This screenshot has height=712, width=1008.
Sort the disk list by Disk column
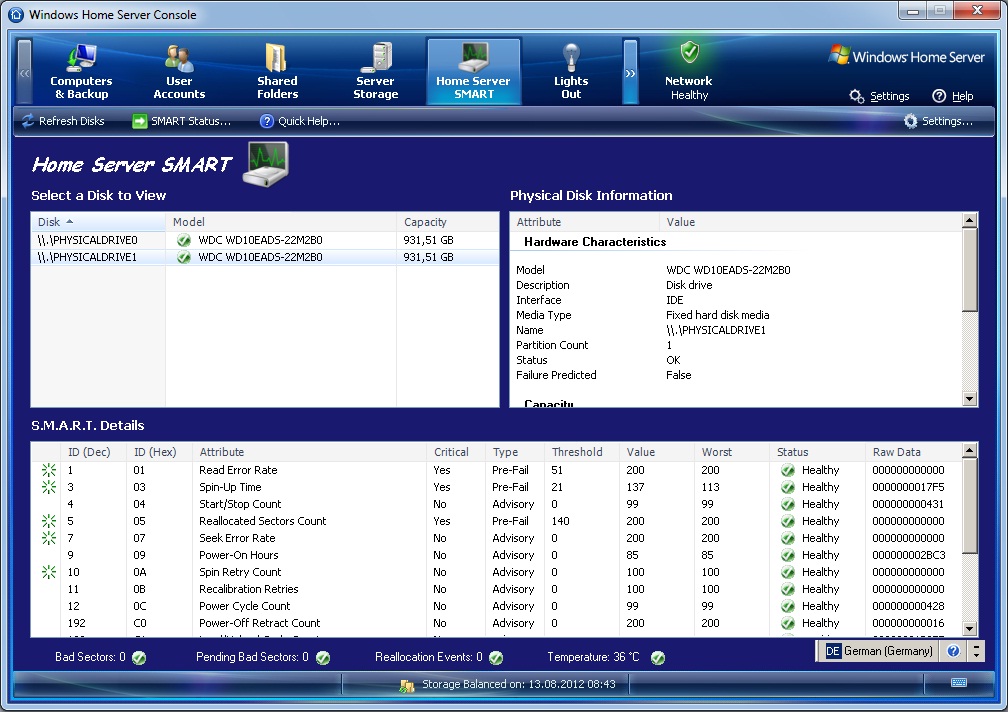(x=98, y=222)
